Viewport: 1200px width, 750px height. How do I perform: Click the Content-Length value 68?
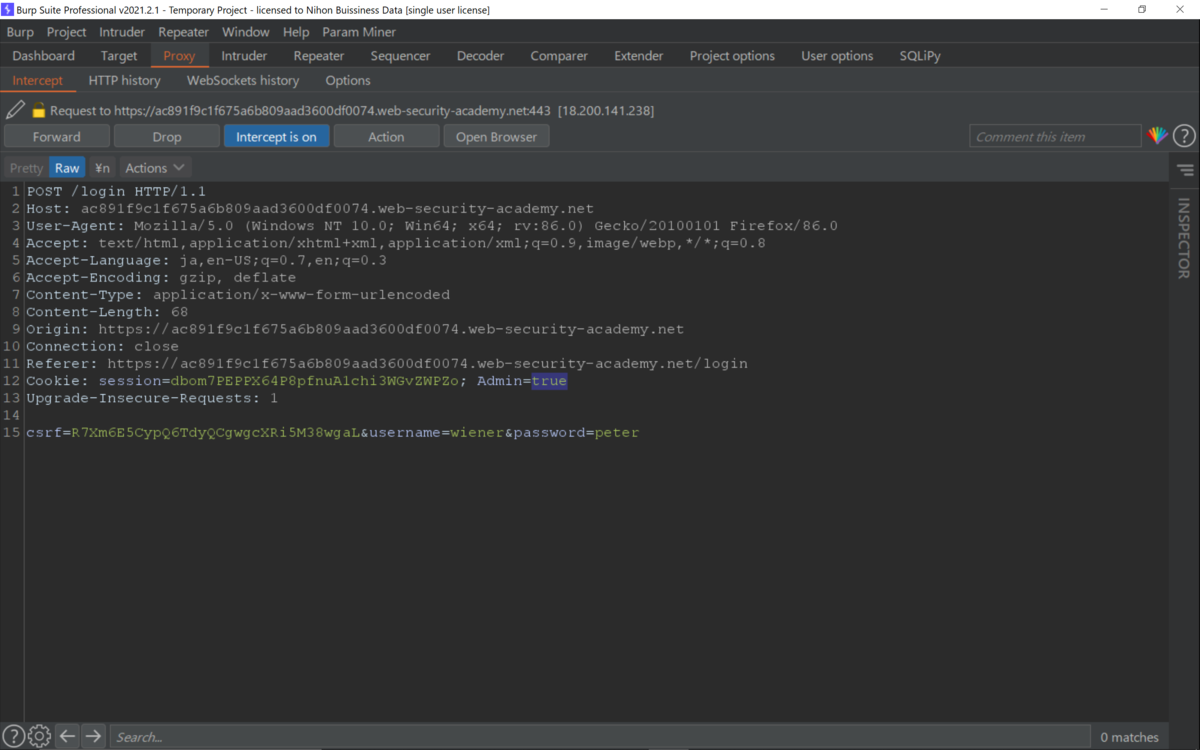click(x=179, y=312)
